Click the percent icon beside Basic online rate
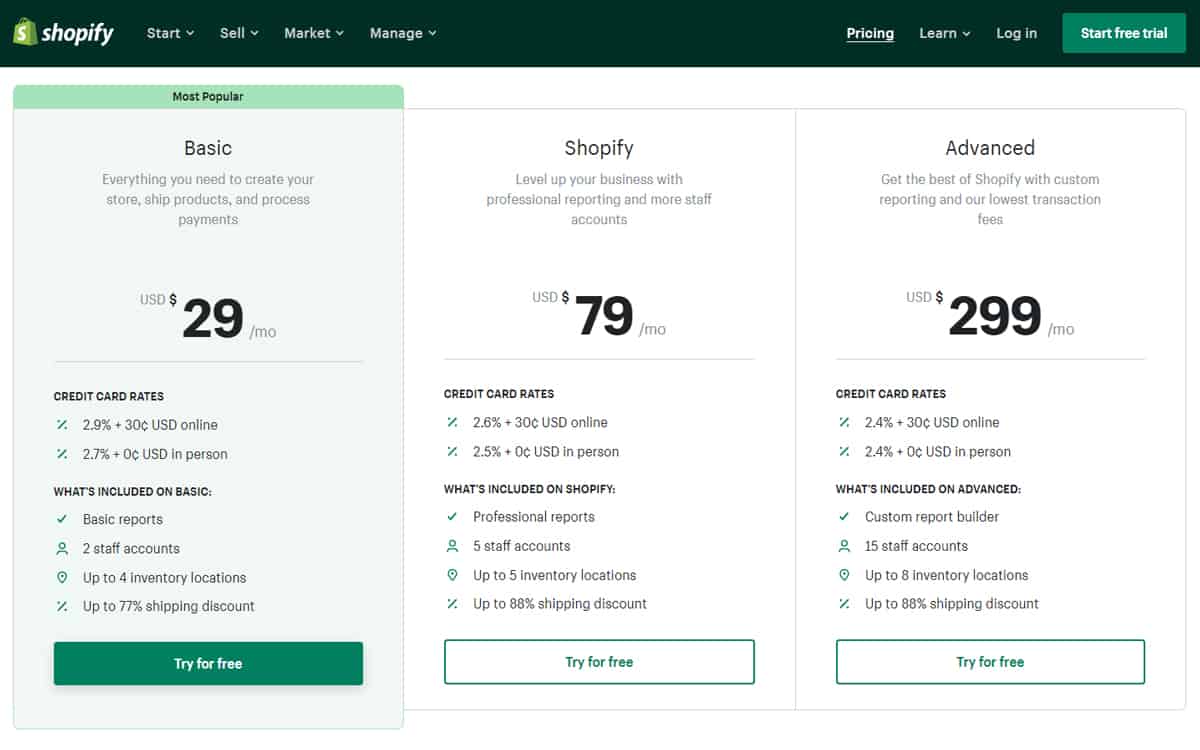The width and height of the screenshot is (1200, 750). [62, 425]
